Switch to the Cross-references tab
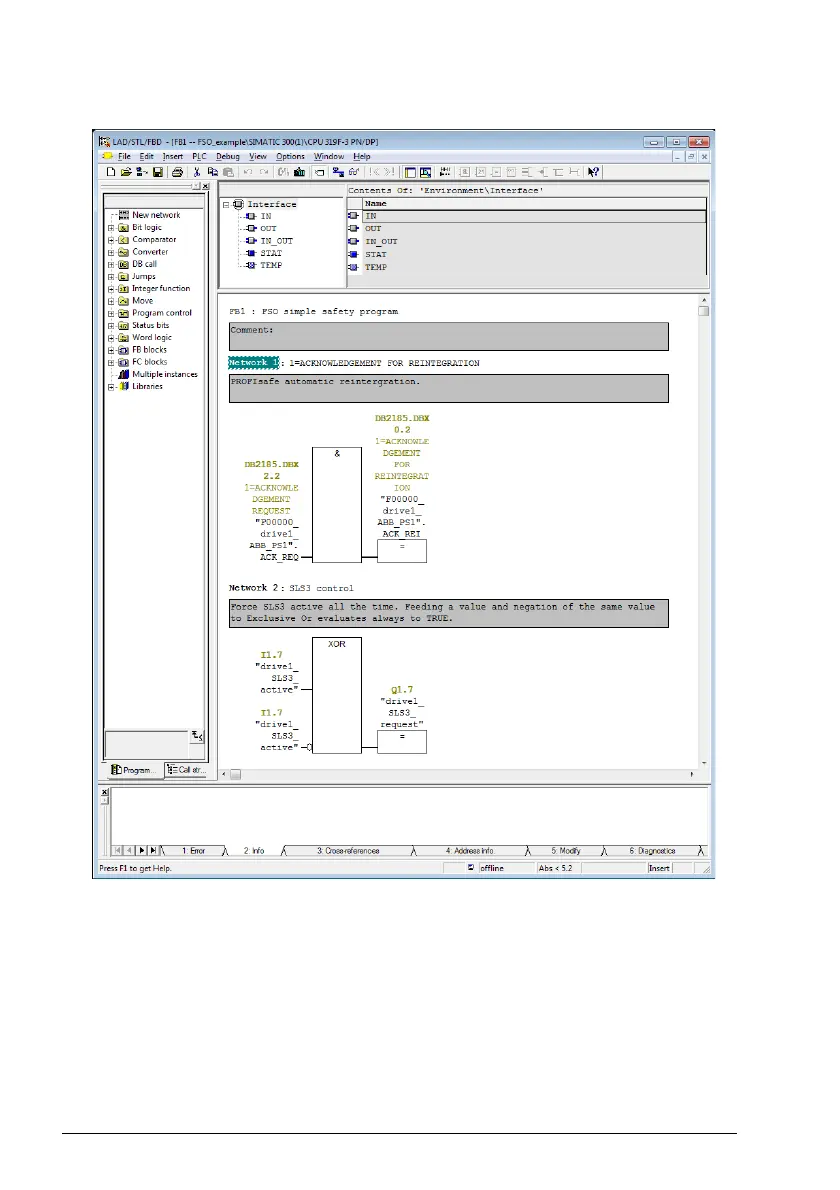The height and width of the screenshot is (1190, 840). pyautogui.click(x=348, y=851)
